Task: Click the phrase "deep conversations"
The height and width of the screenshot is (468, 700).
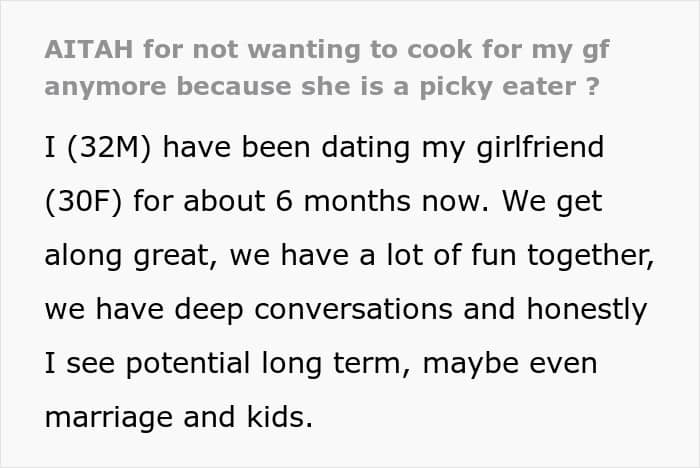Action: 313,310
